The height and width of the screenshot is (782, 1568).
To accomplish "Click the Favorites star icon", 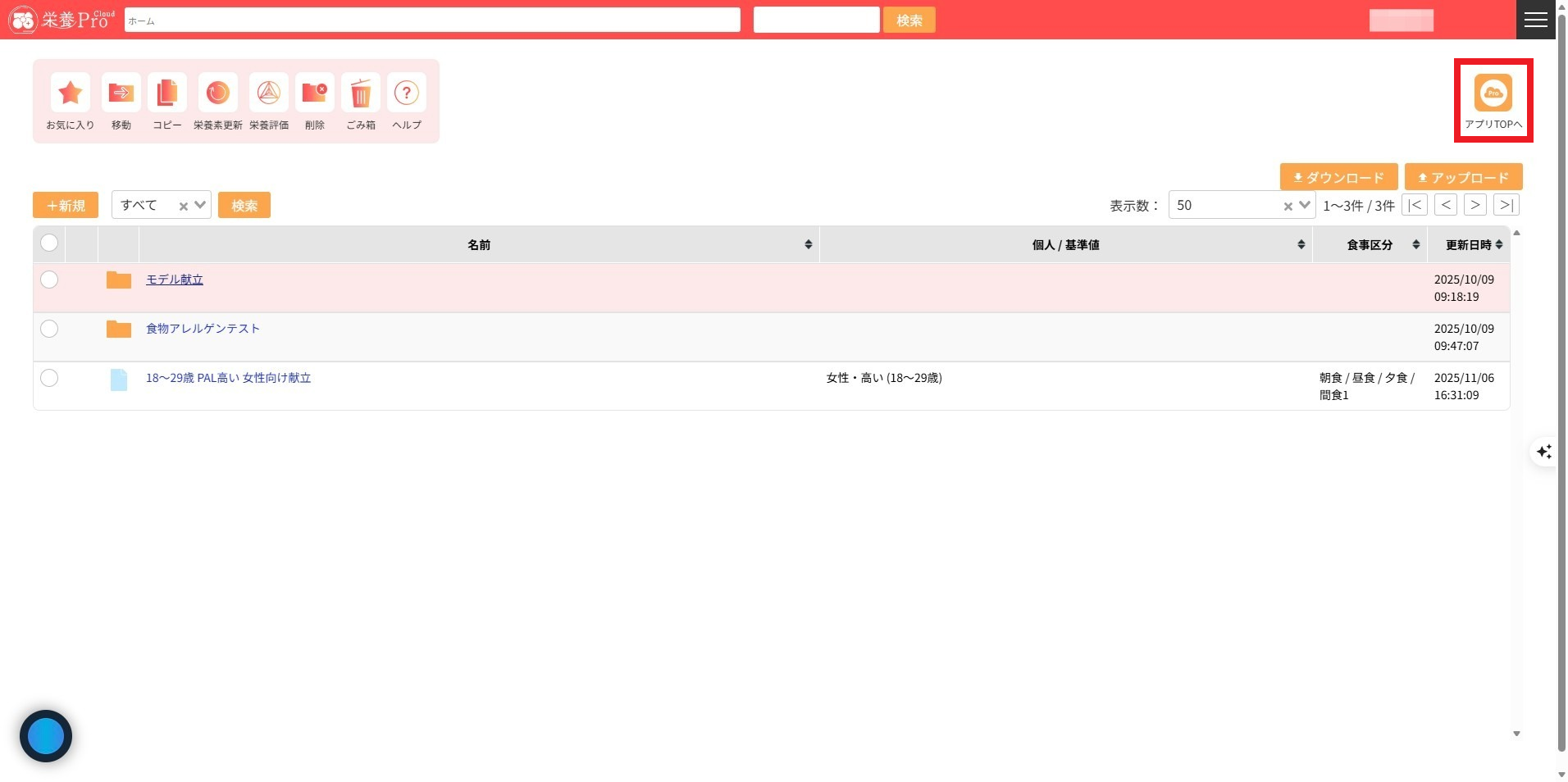I will click(71, 93).
